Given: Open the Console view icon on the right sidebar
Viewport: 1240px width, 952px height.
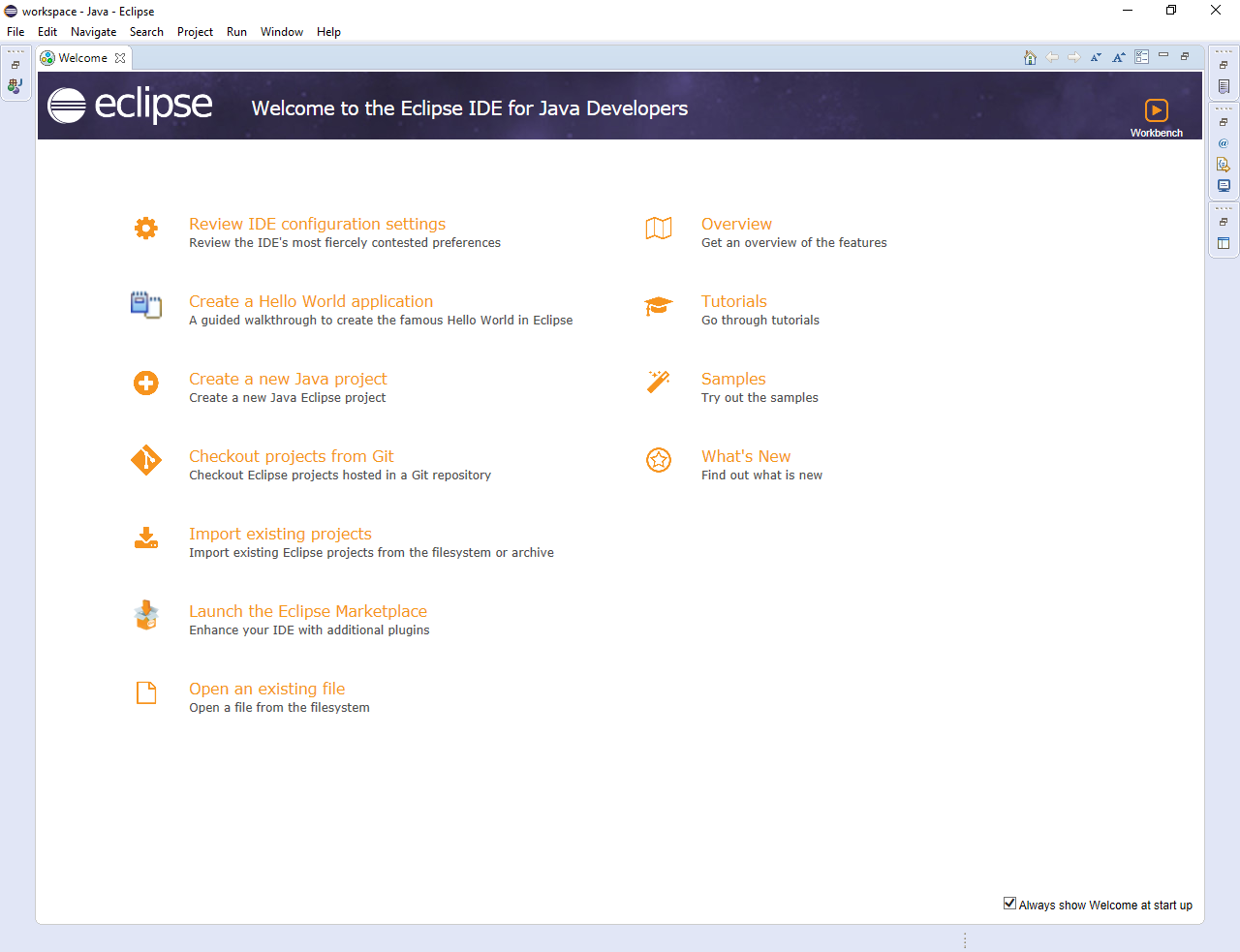Looking at the screenshot, I should [x=1224, y=185].
